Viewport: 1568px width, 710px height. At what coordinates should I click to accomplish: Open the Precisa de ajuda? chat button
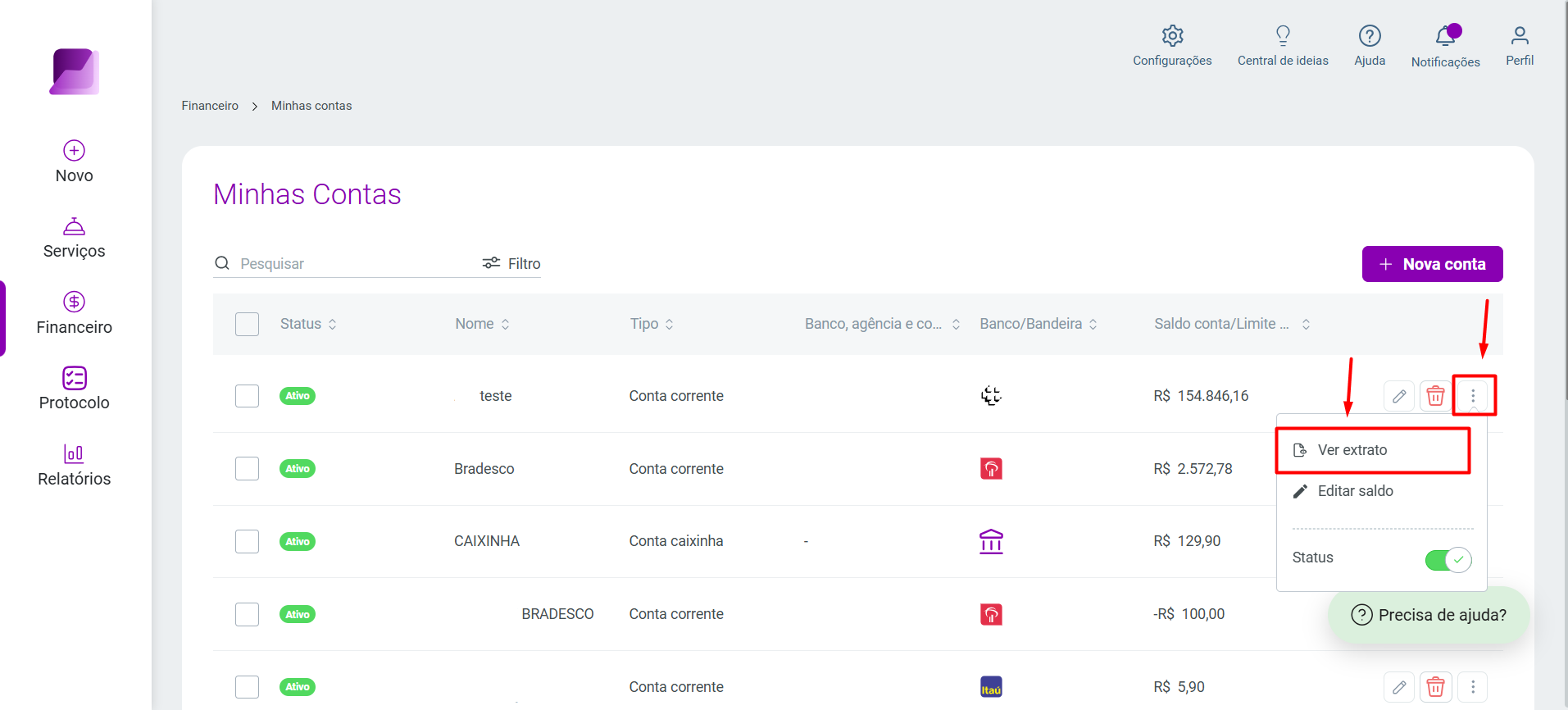click(1429, 615)
